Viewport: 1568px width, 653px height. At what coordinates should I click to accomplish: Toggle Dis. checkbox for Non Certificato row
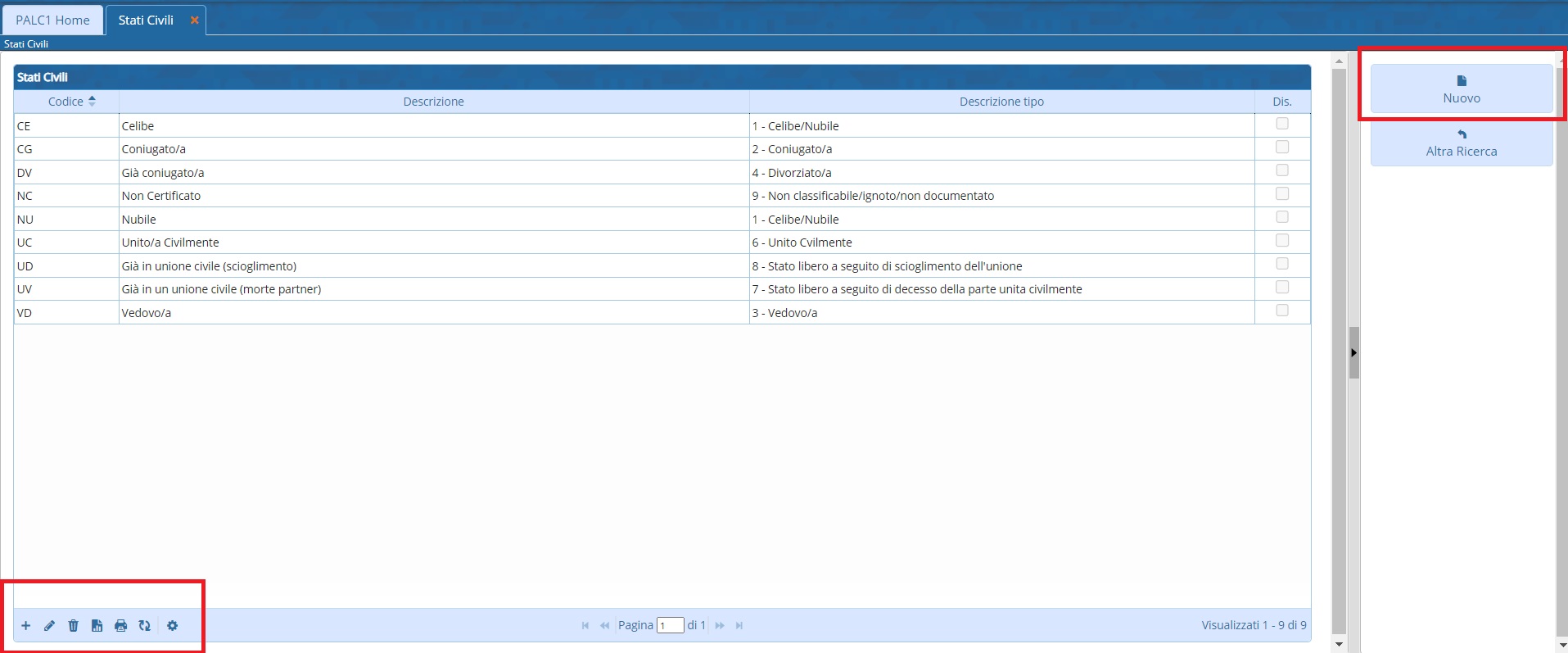click(1282, 194)
